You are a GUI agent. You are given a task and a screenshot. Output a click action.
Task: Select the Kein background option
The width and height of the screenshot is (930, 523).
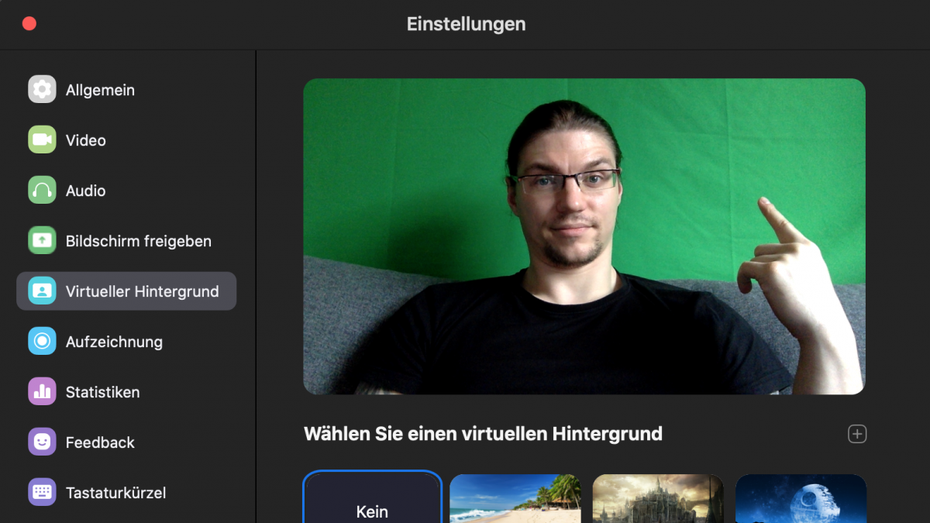click(x=372, y=498)
